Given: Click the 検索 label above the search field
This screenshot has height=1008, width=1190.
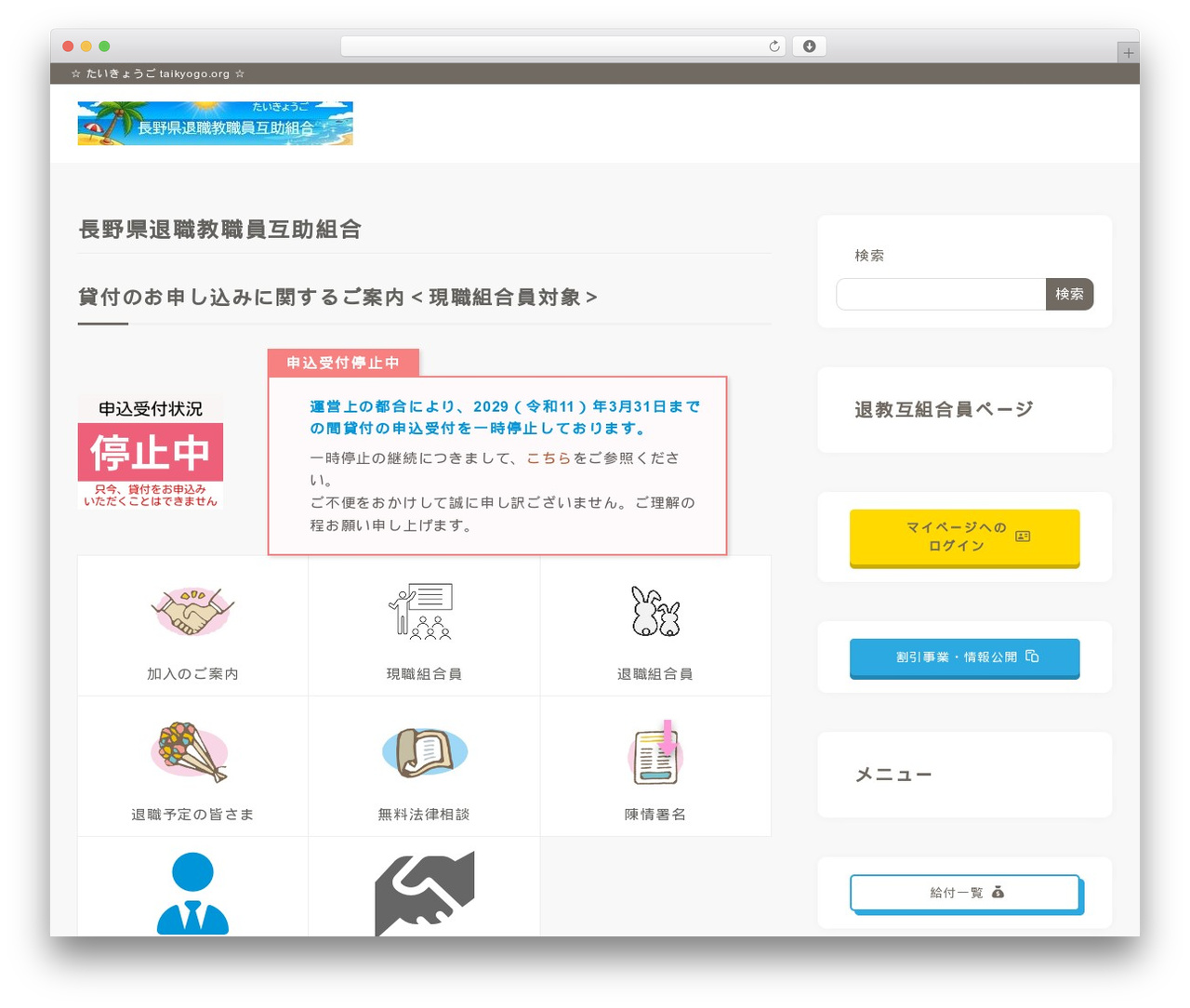Looking at the screenshot, I should 869,256.
